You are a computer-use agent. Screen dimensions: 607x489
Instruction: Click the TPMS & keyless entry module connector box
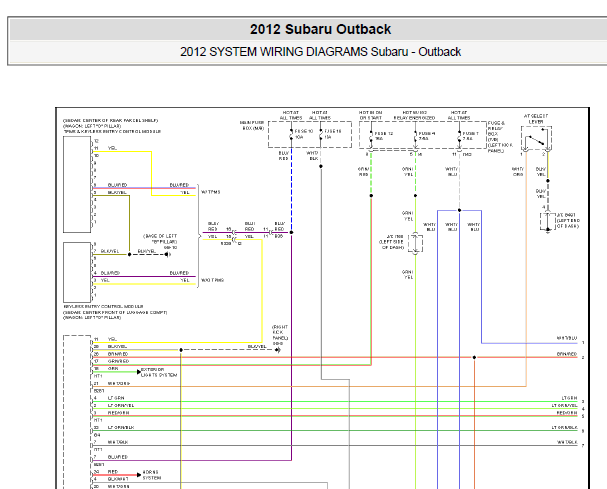(x=77, y=184)
